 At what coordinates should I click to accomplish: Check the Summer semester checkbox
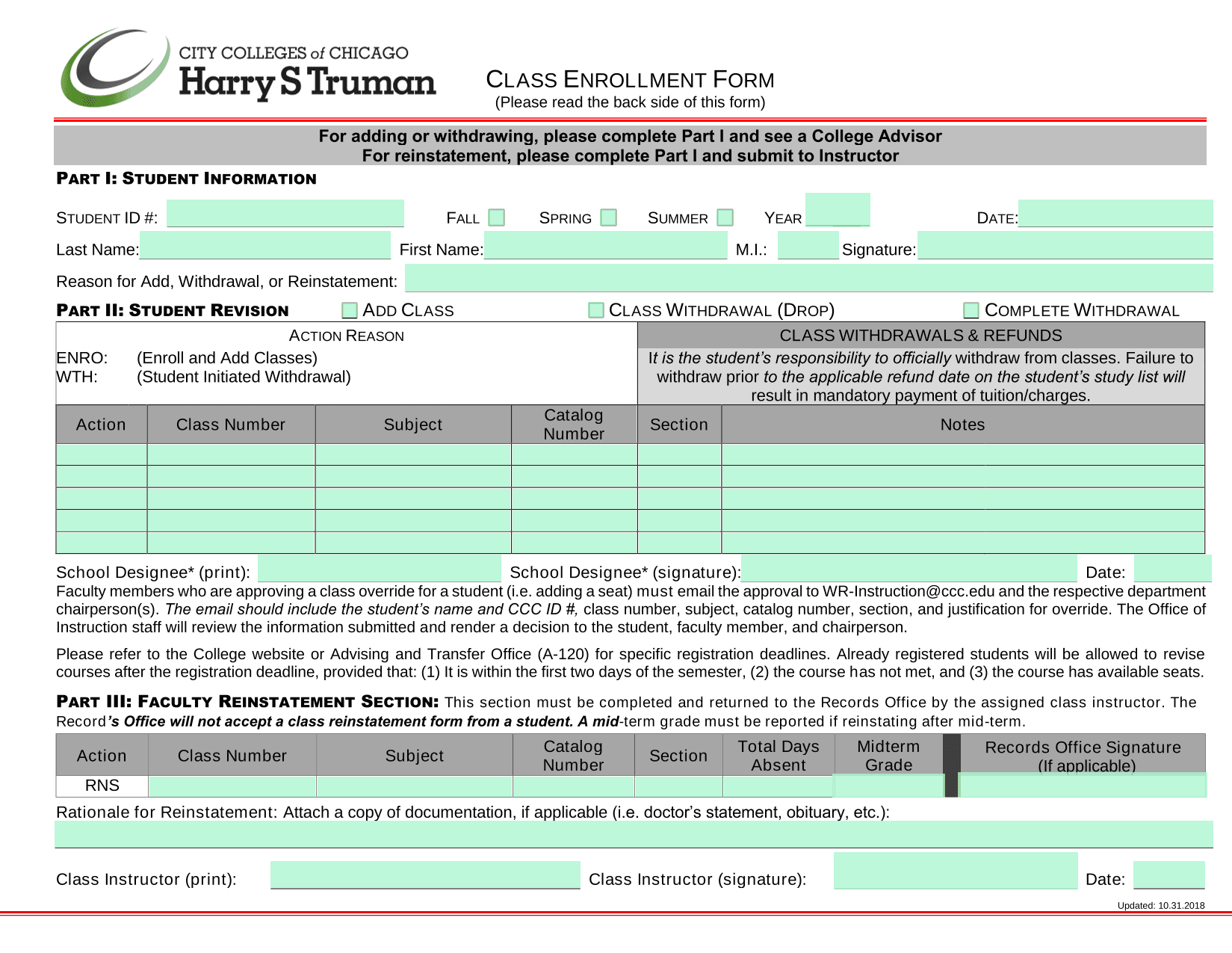click(725, 218)
